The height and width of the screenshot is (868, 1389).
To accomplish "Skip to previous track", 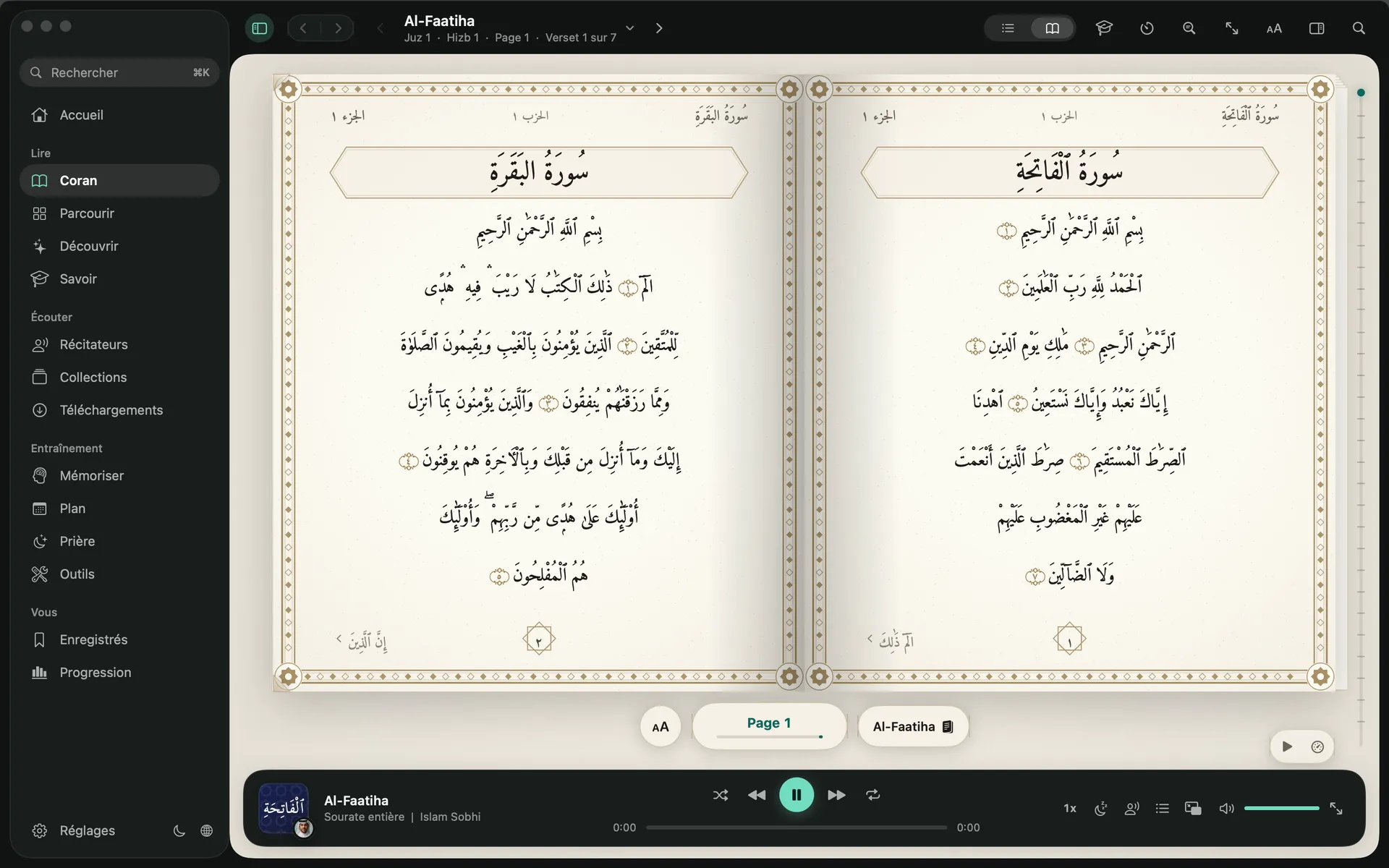I will [x=757, y=795].
